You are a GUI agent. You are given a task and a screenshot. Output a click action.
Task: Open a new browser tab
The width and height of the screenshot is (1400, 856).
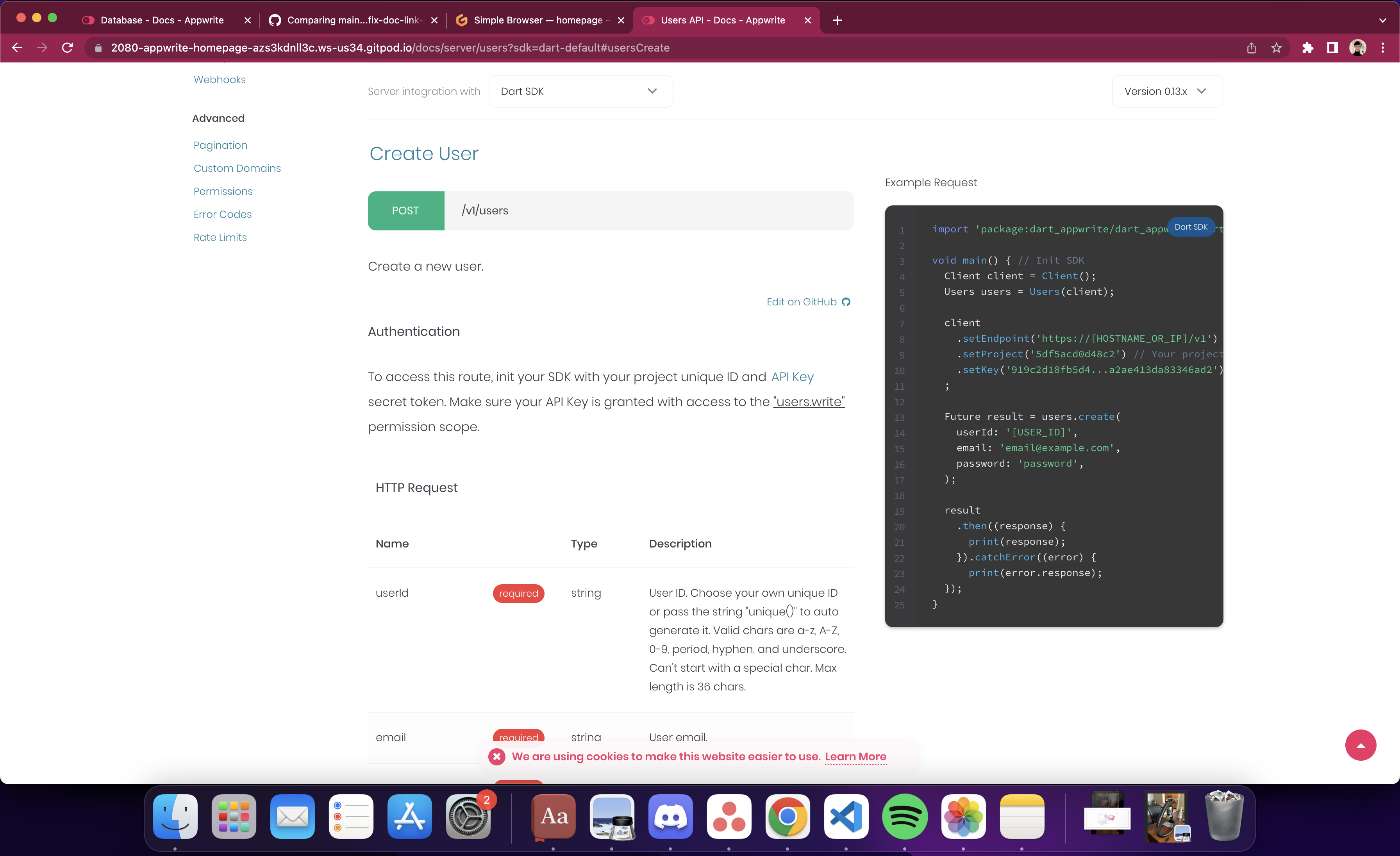837,20
